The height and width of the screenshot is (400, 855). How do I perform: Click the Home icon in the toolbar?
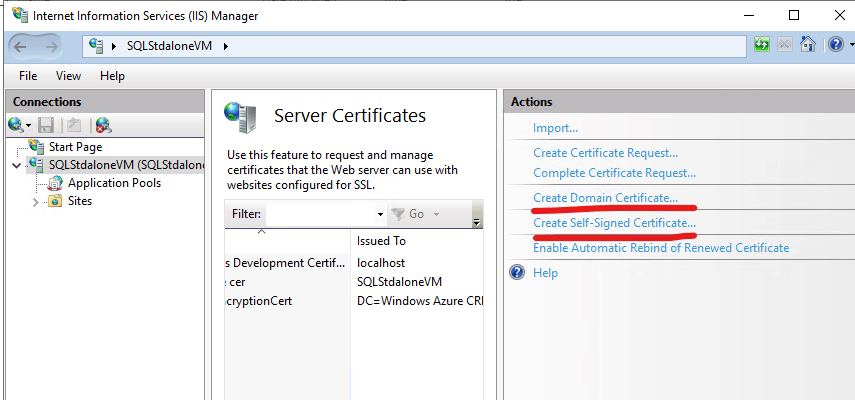coord(808,44)
